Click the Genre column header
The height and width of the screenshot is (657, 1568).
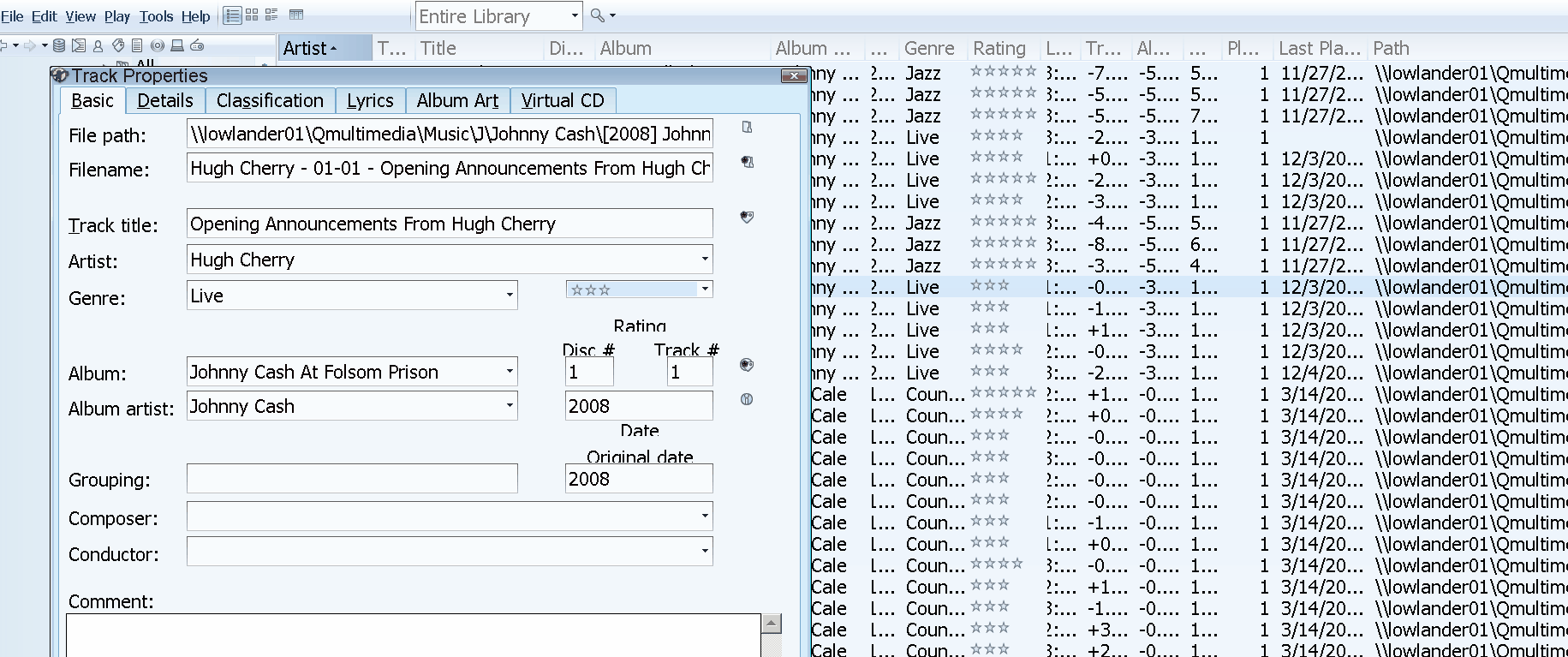(929, 49)
